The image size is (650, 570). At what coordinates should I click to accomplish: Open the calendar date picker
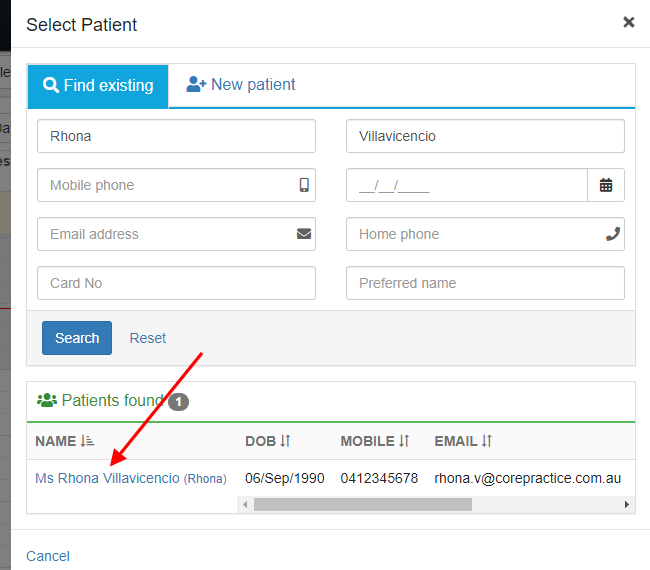pos(606,185)
